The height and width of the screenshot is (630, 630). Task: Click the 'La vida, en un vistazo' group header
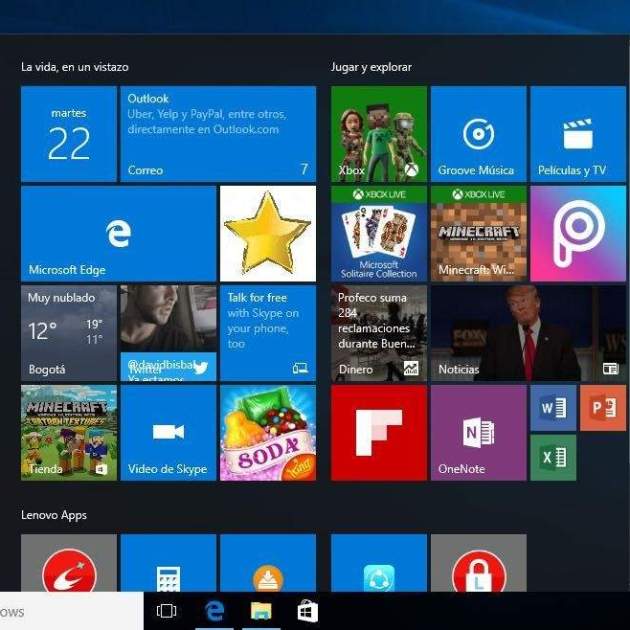tap(75, 67)
